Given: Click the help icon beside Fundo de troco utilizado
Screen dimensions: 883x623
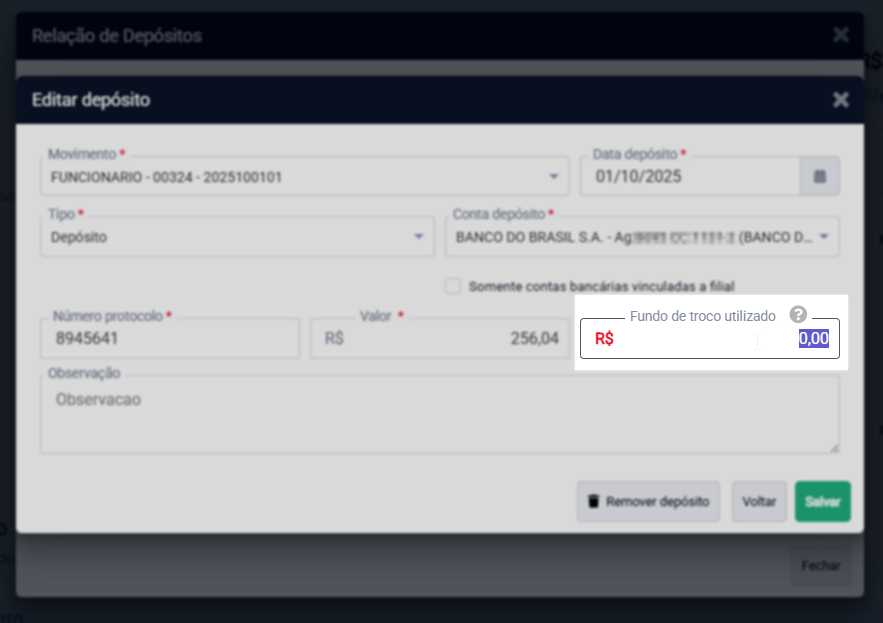Looking at the screenshot, I should tap(798, 314).
